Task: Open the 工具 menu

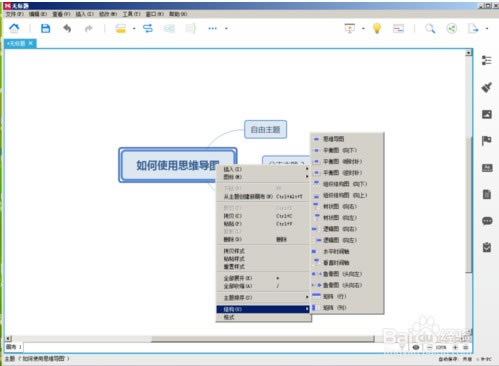Action: (x=131, y=14)
